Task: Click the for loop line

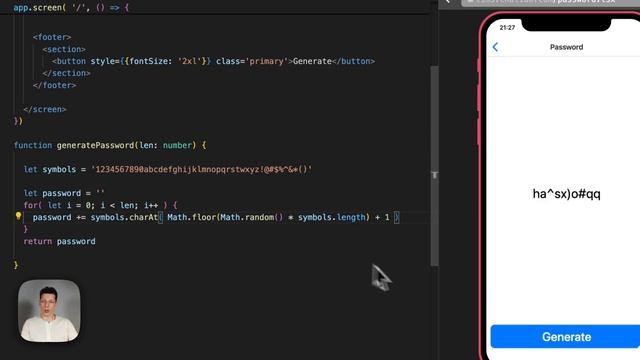Action: click(100, 205)
